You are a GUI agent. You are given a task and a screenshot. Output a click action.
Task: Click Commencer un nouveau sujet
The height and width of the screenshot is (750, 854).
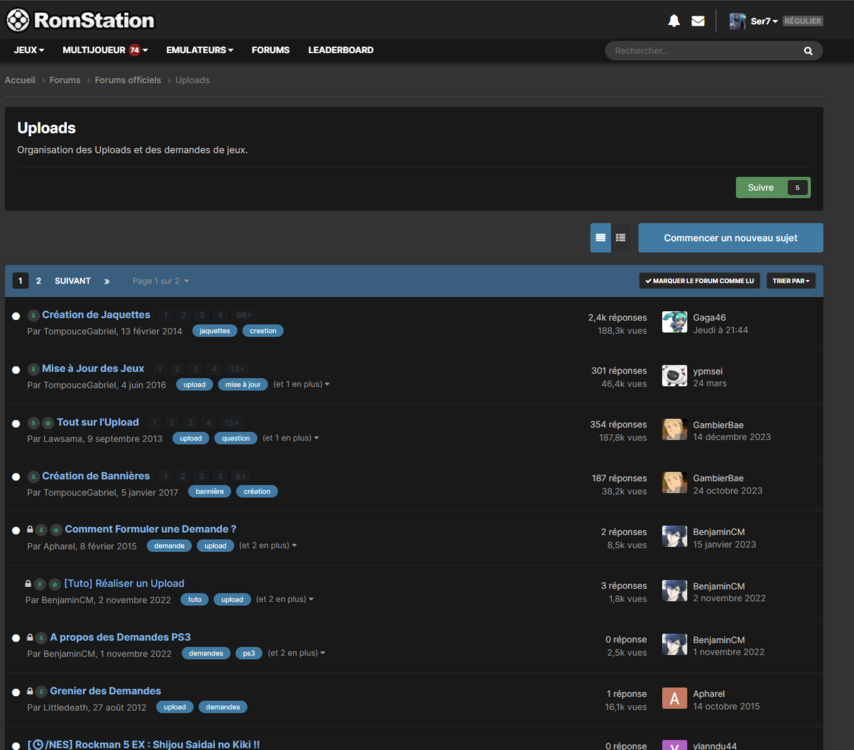tap(730, 238)
